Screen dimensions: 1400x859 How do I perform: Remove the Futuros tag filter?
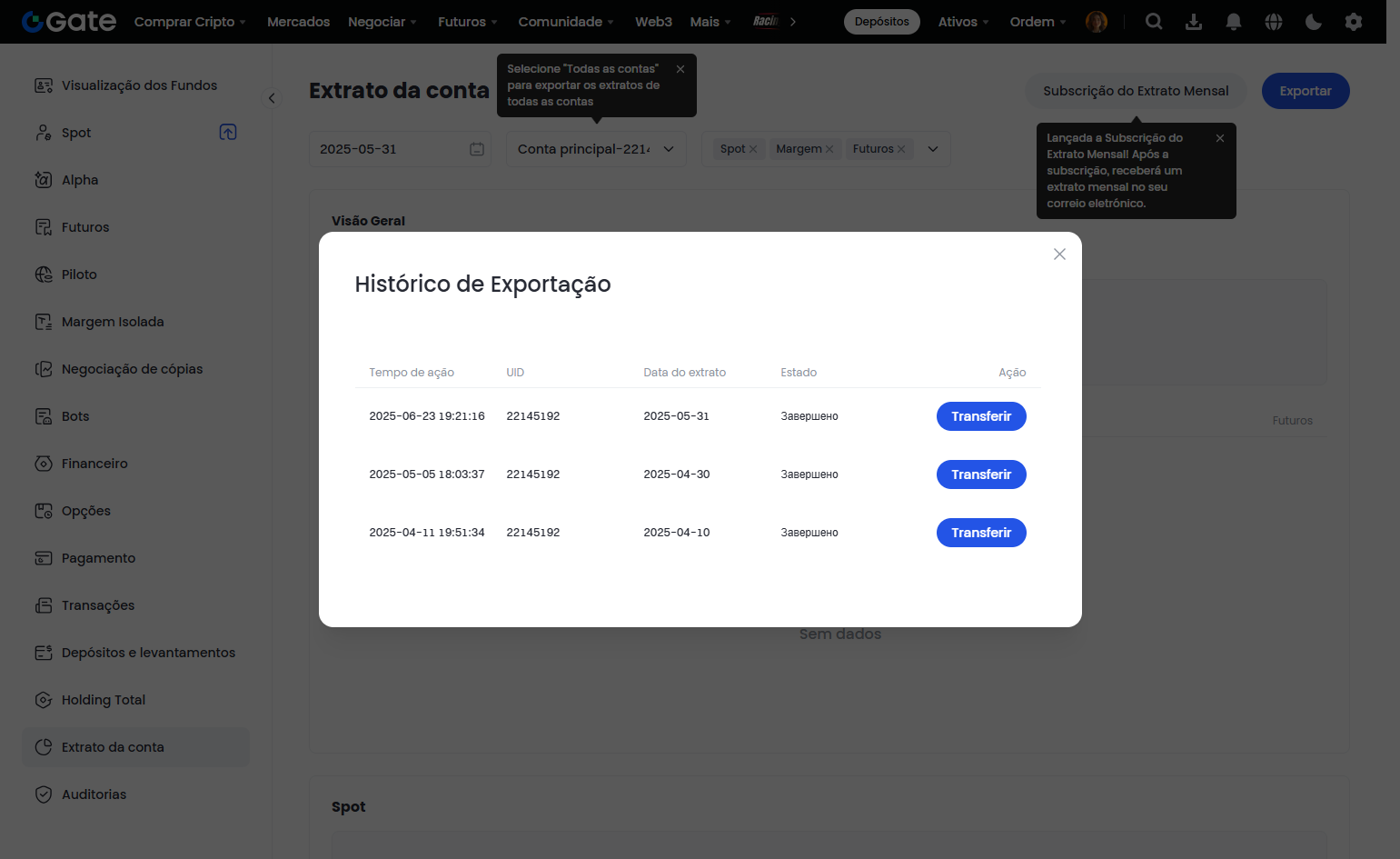901,149
